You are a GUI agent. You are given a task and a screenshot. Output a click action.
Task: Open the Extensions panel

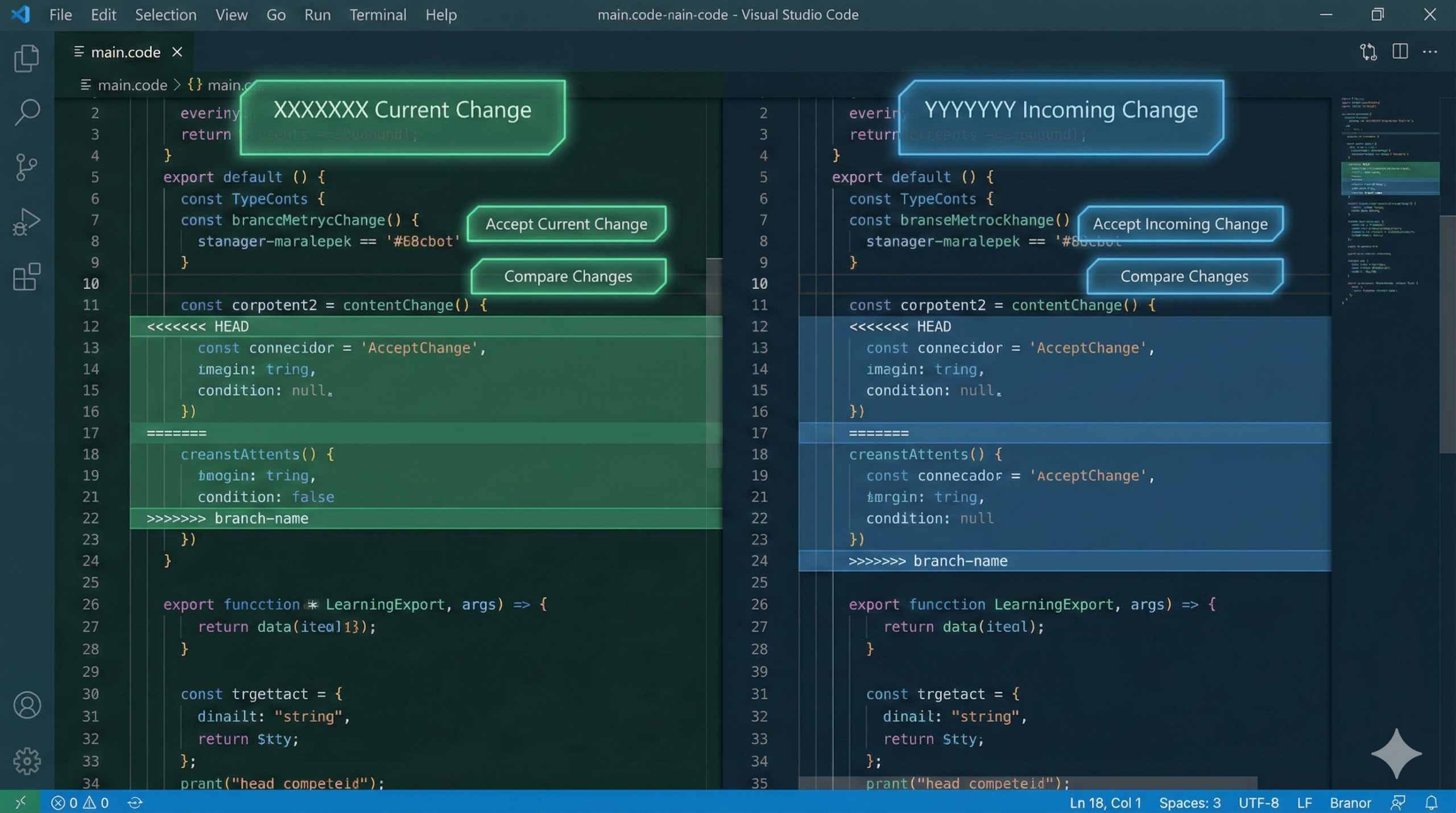pyautogui.click(x=26, y=277)
